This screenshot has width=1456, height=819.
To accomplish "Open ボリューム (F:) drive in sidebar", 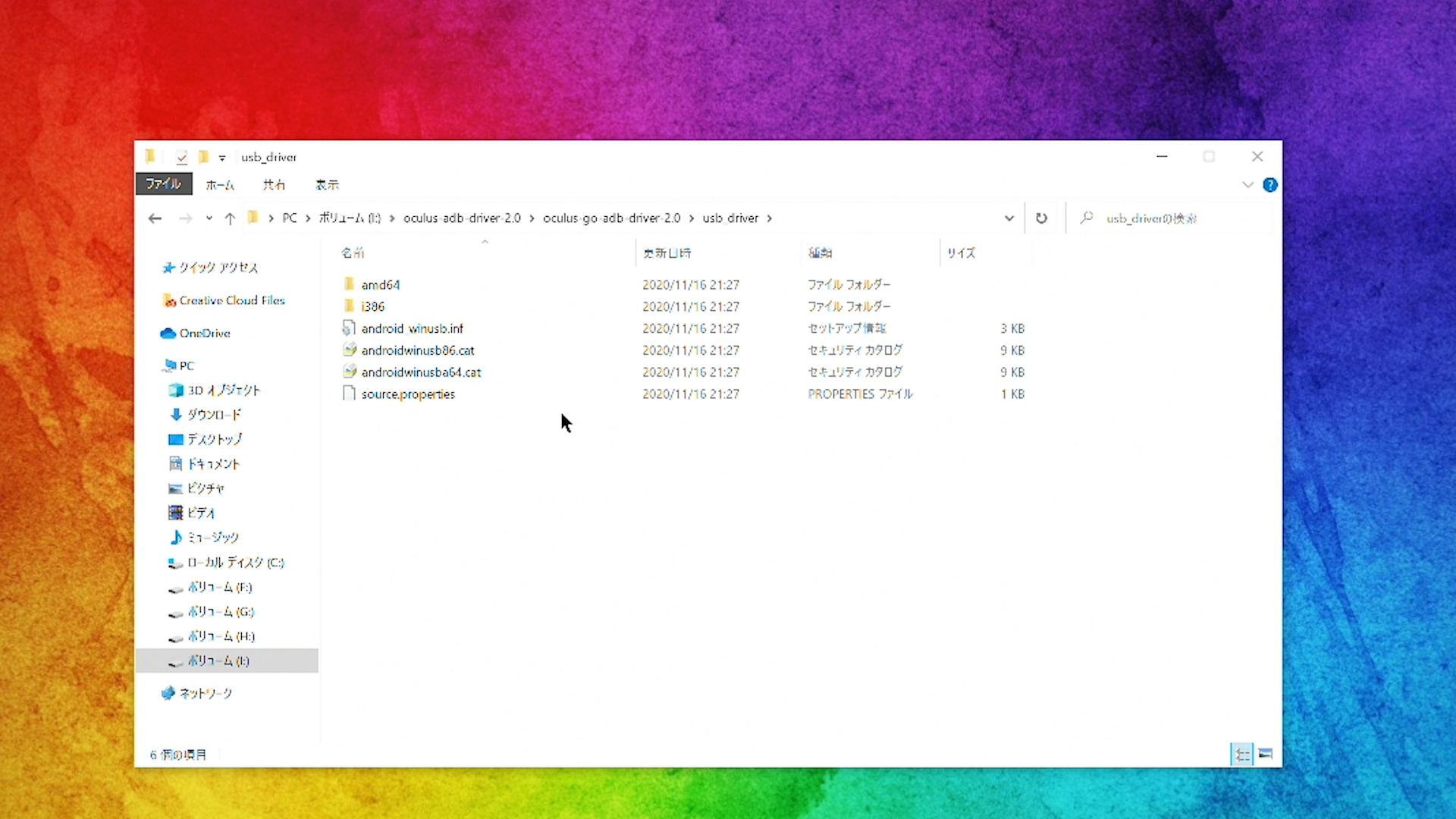I will [x=220, y=587].
